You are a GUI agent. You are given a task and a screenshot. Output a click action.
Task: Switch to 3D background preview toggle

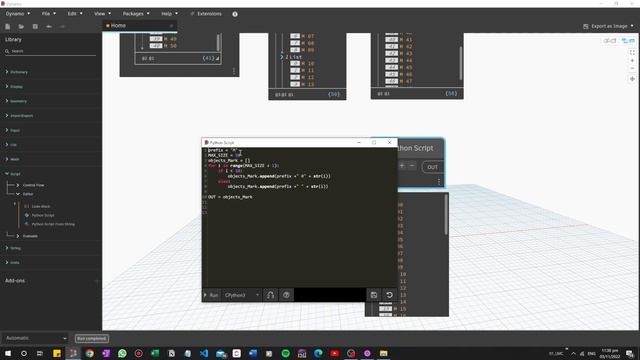pyautogui.click(x=610, y=41)
